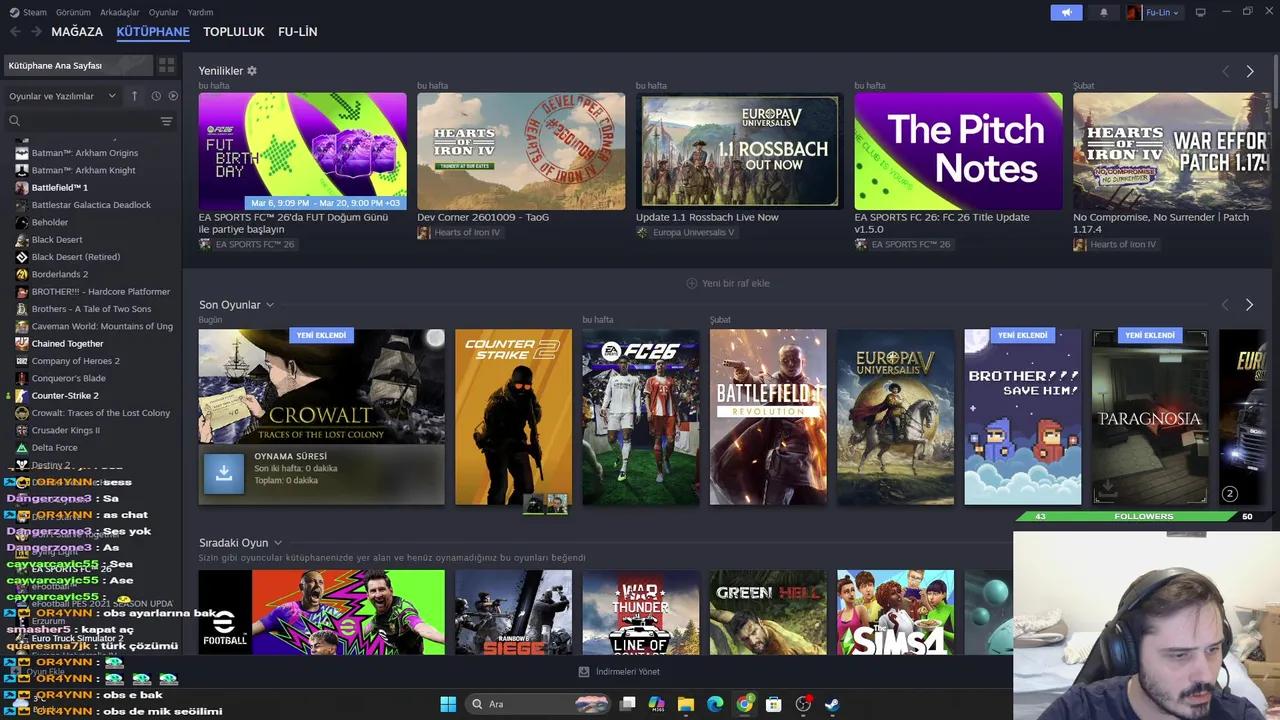Toggle sort by recent activity clock
1280x720 pixels.
pyautogui.click(x=156, y=96)
